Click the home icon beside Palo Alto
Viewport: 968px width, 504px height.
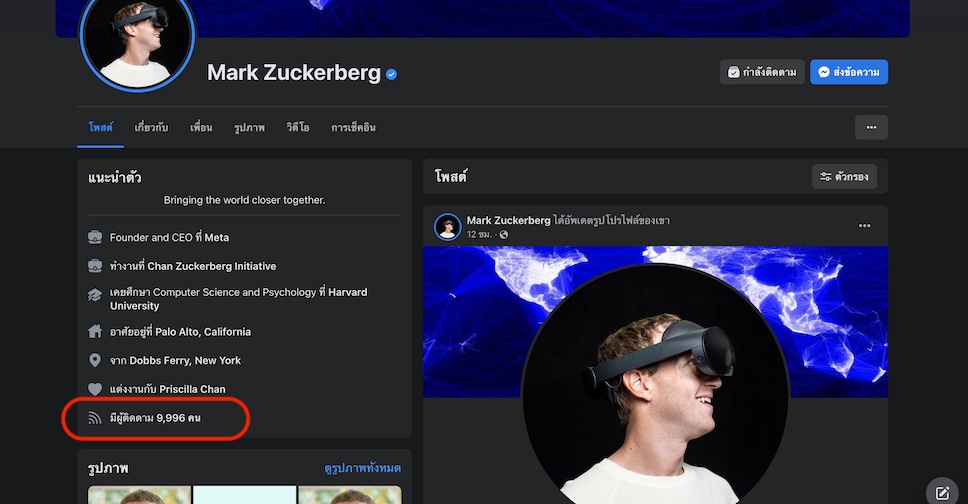pos(95,331)
